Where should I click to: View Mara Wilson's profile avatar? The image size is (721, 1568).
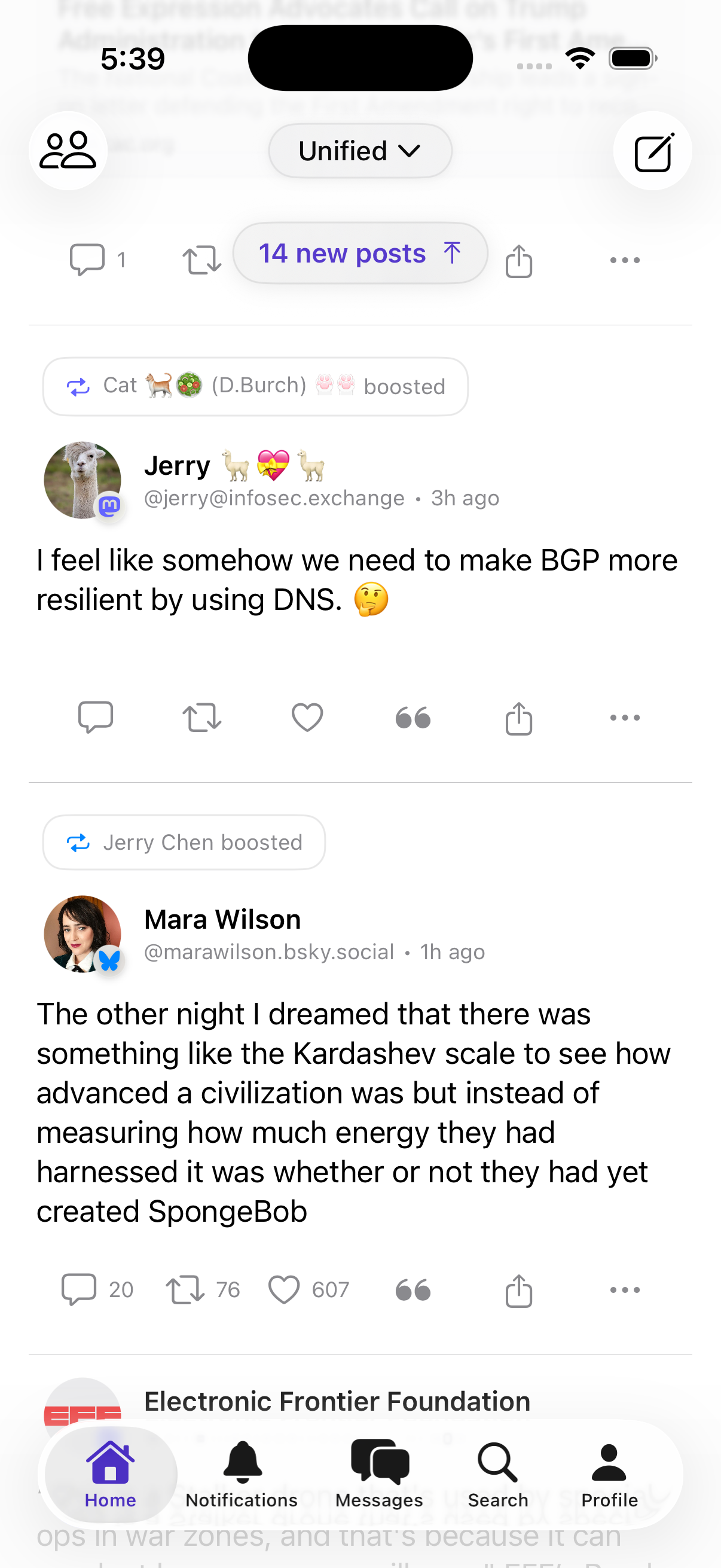click(x=83, y=934)
